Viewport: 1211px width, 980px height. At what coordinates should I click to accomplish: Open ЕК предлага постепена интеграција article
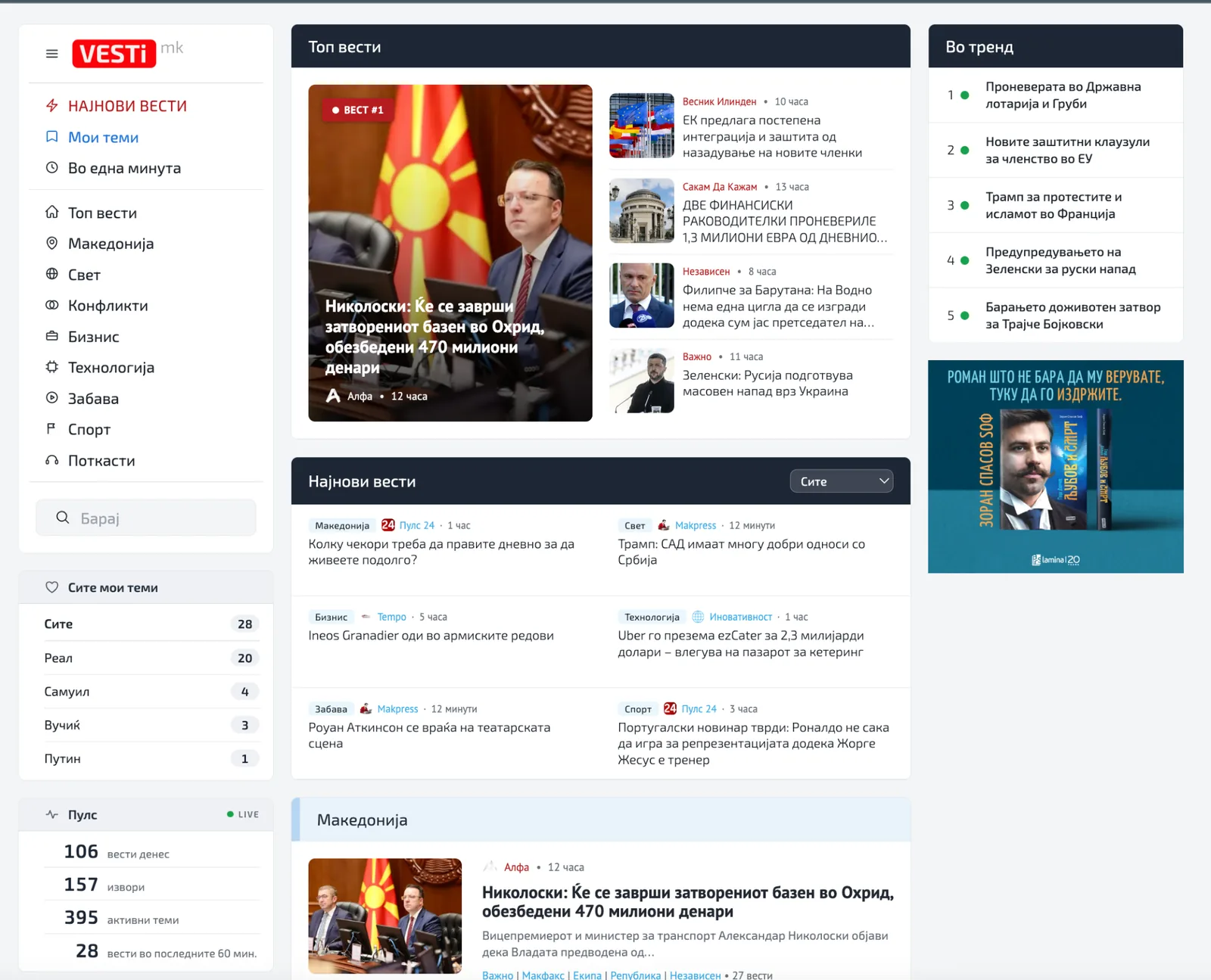[x=772, y=136]
